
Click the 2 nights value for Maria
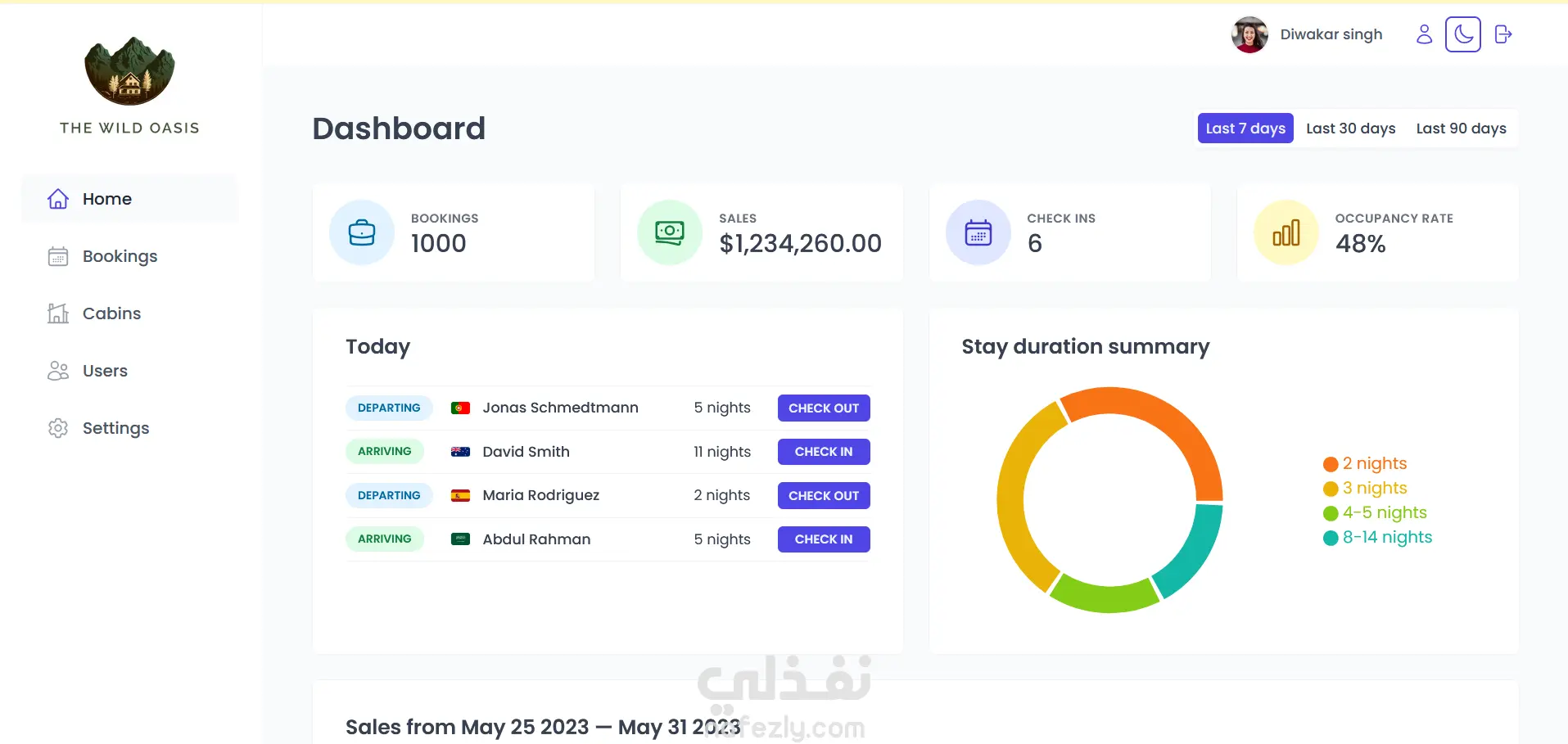click(x=722, y=495)
